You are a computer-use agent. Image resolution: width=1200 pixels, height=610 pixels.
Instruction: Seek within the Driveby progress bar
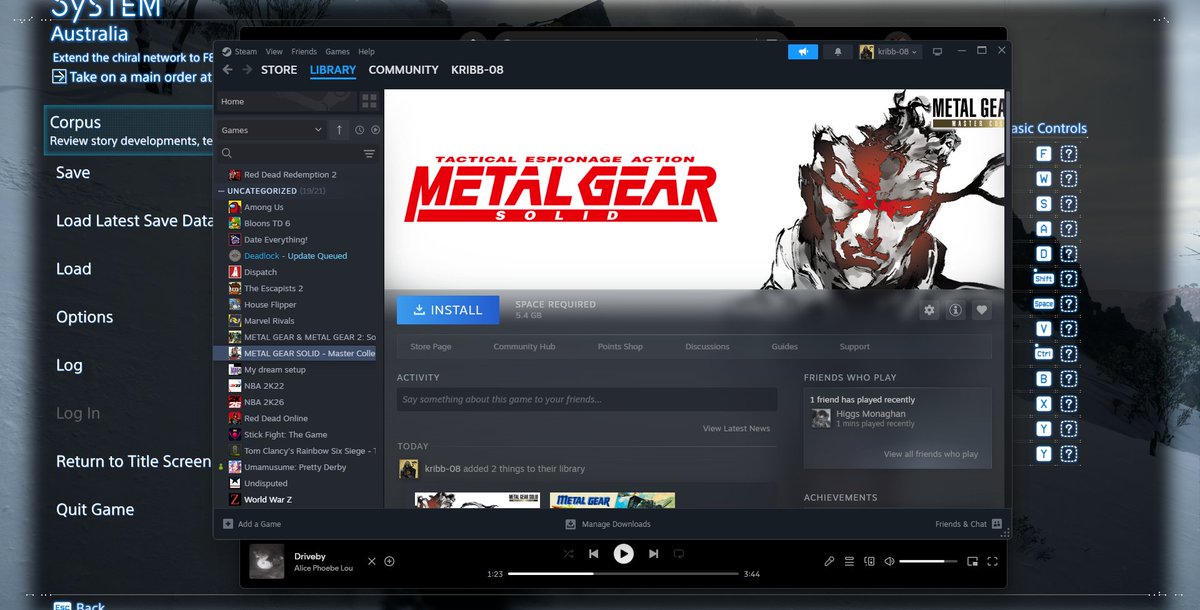[x=623, y=574]
